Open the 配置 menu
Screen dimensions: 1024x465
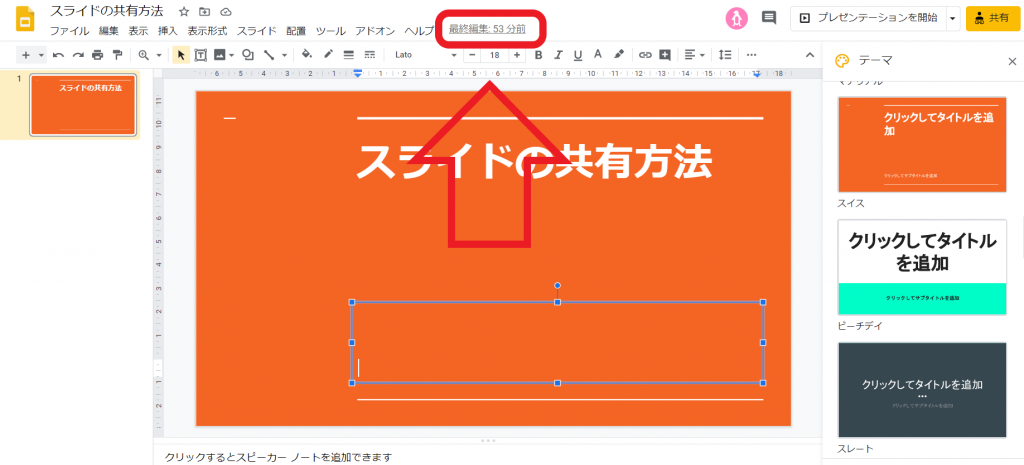296,31
